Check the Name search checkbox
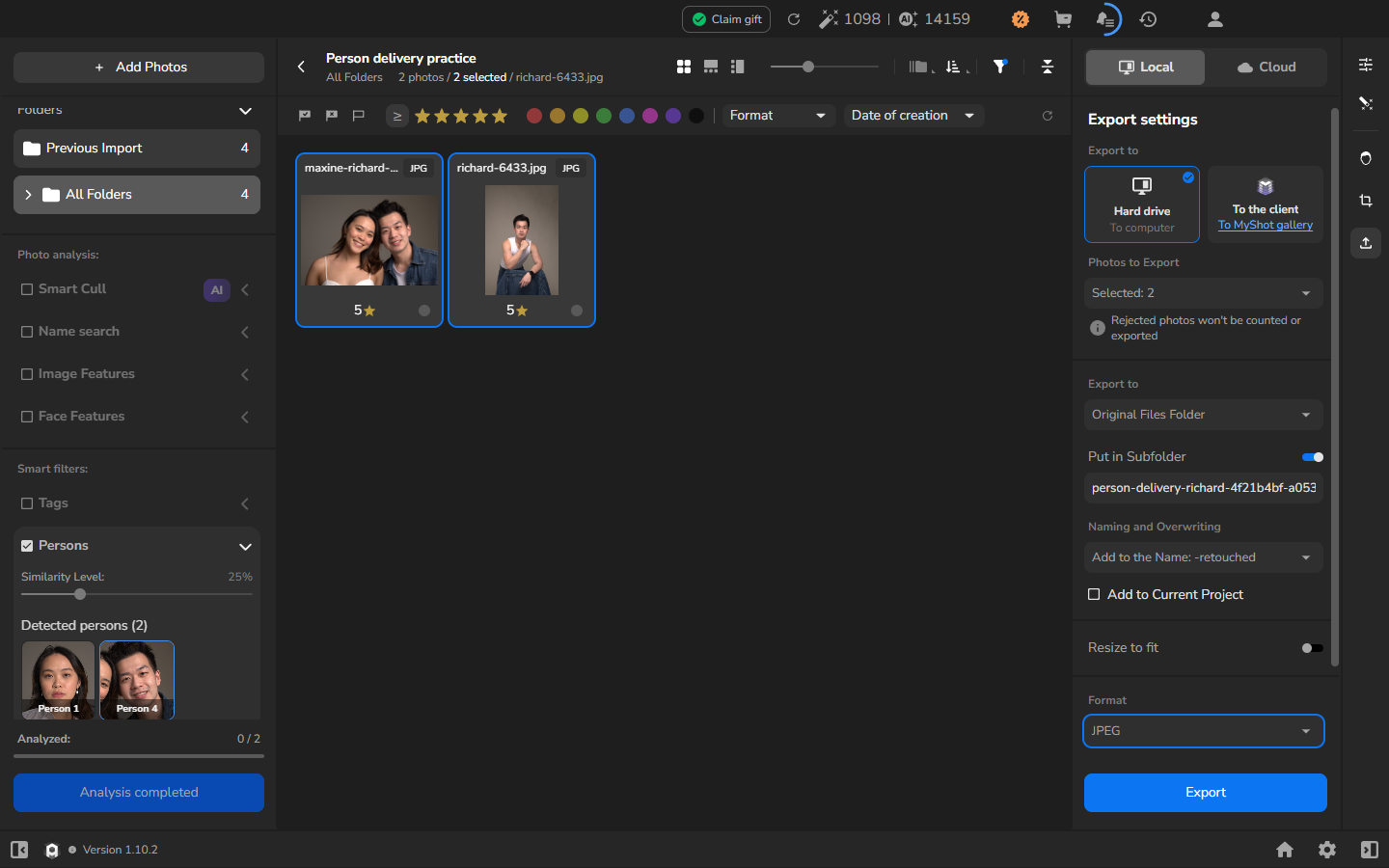The width and height of the screenshot is (1389, 868). pos(27,332)
